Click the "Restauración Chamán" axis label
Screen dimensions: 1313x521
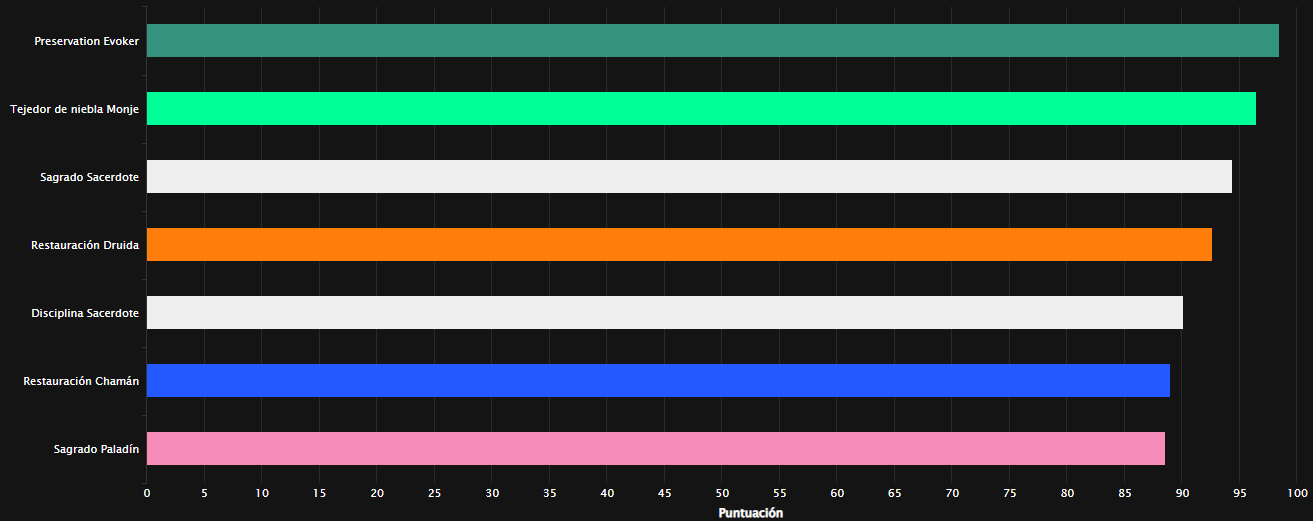[81, 381]
